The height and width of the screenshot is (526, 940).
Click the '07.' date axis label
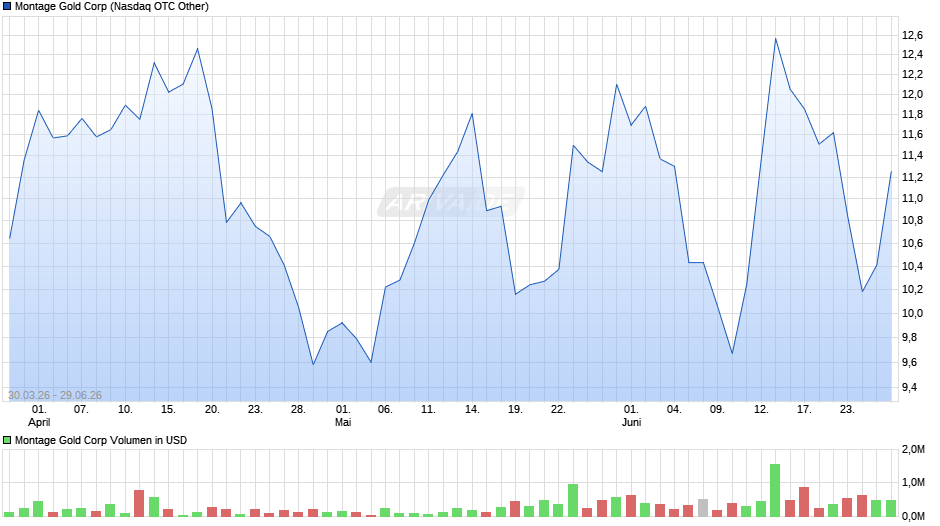[81, 409]
